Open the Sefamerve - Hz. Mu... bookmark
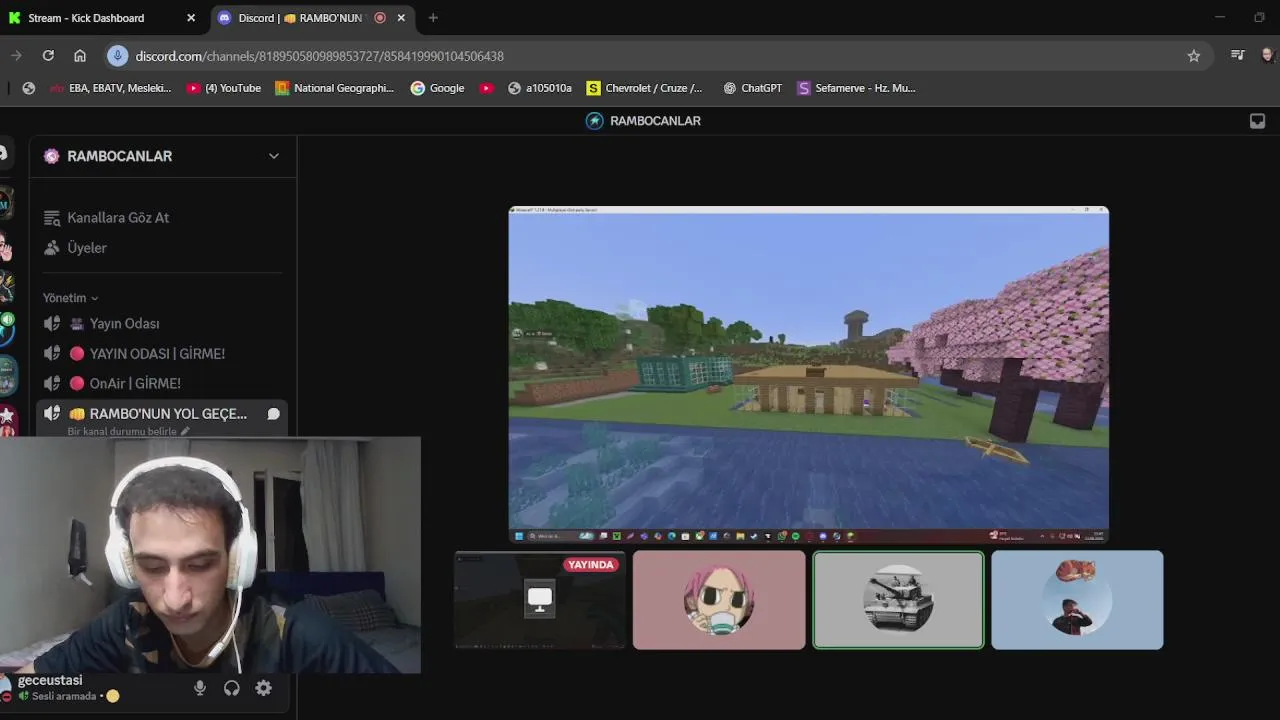1280x720 pixels. click(x=856, y=88)
